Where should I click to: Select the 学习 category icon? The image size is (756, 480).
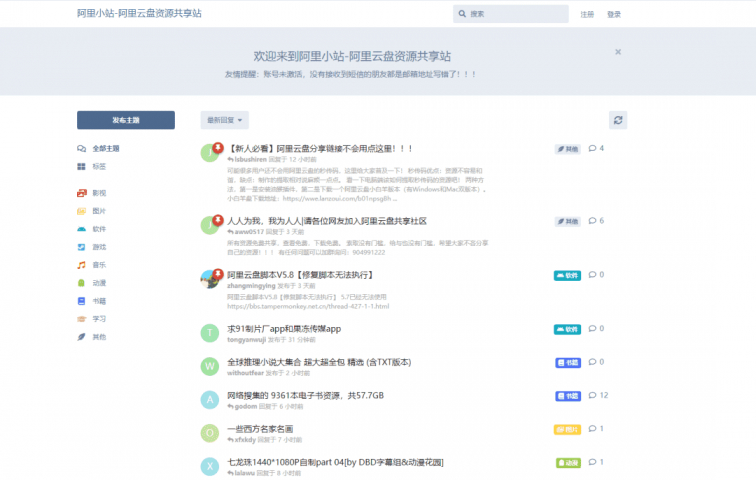click(81, 319)
